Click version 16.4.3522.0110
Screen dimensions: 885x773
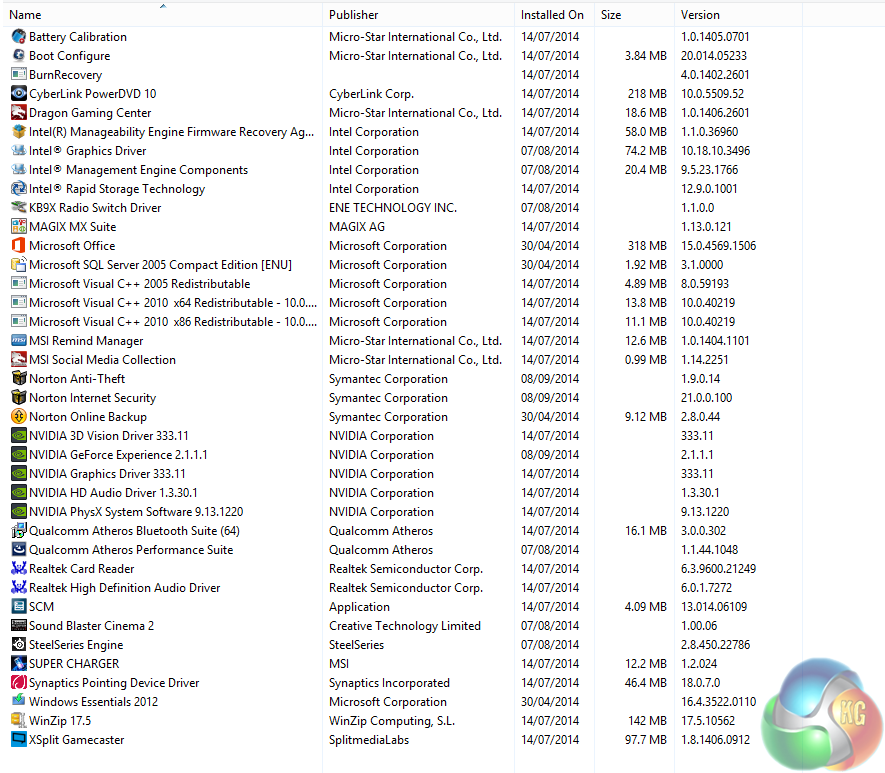718,702
